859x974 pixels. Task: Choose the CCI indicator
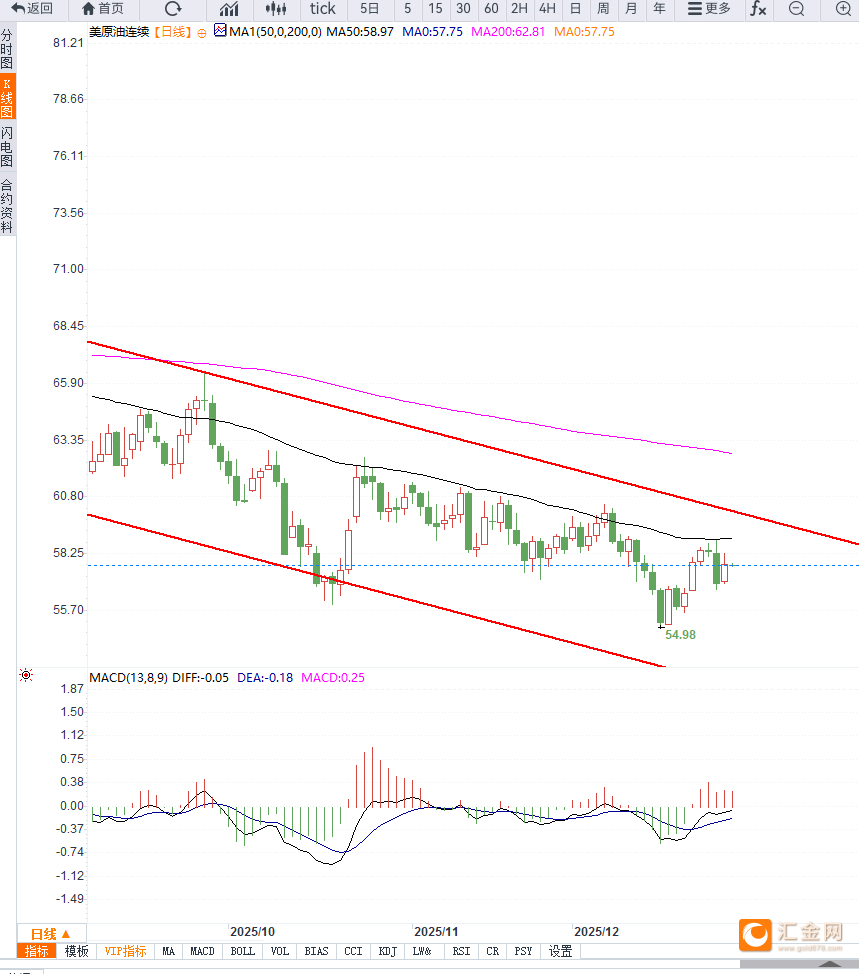[x=353, y=951]
